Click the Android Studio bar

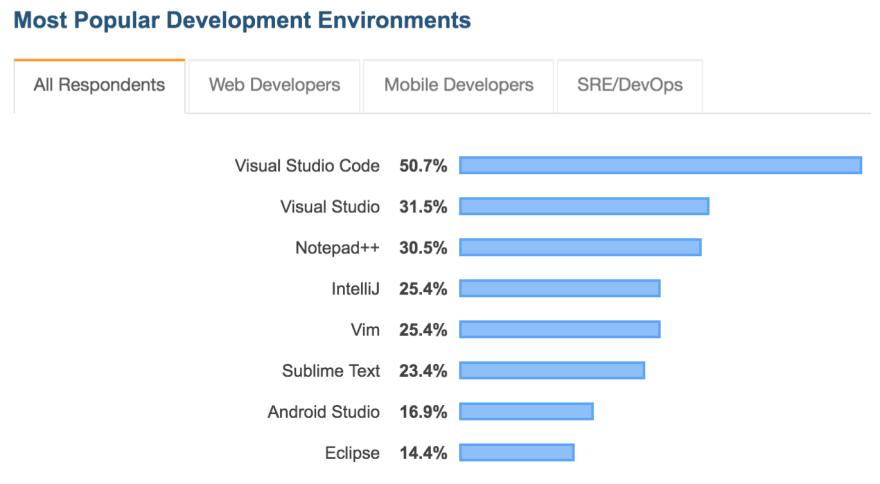[x=526, y=412]
